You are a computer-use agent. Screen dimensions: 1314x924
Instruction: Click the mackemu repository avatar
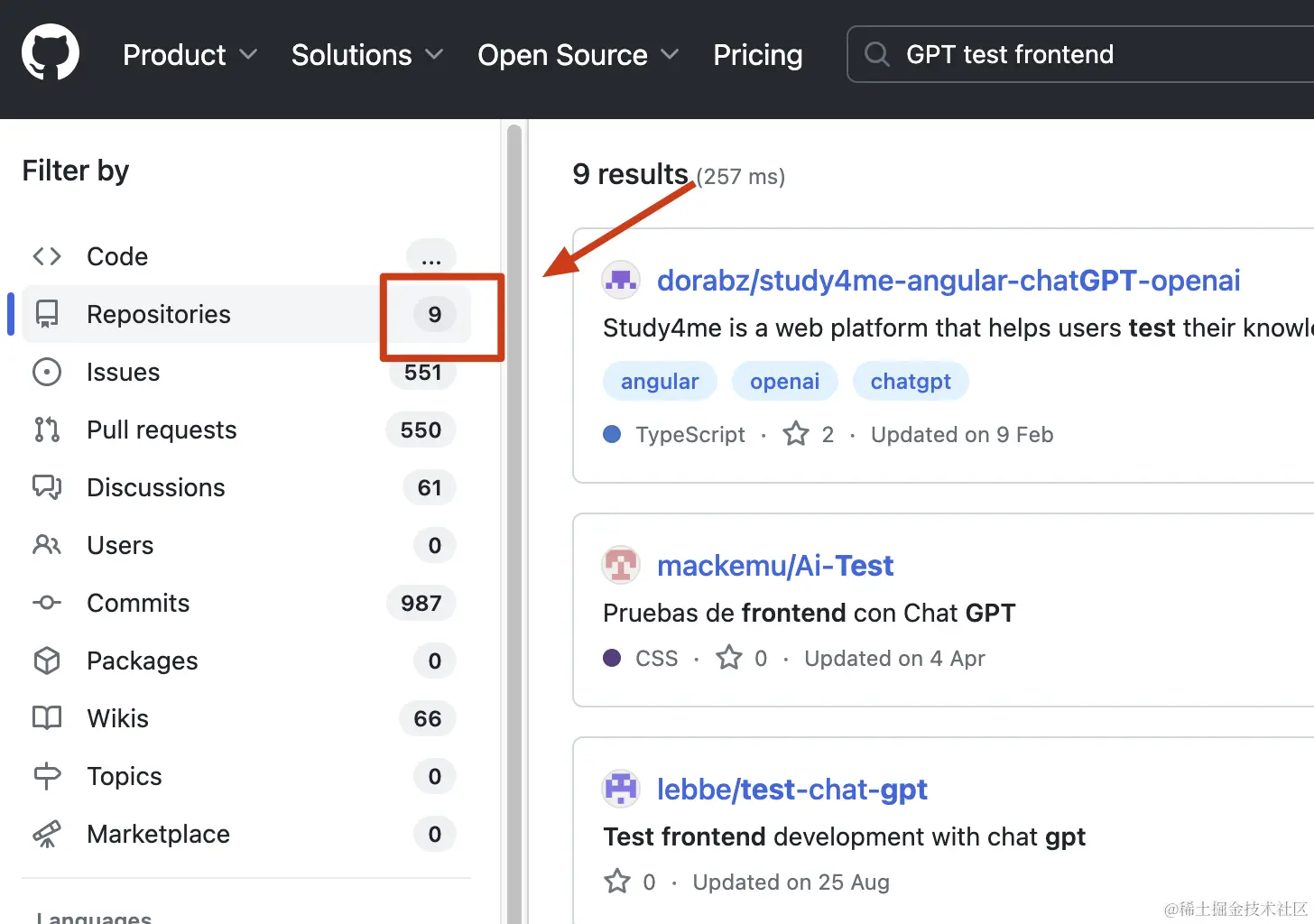621,566
